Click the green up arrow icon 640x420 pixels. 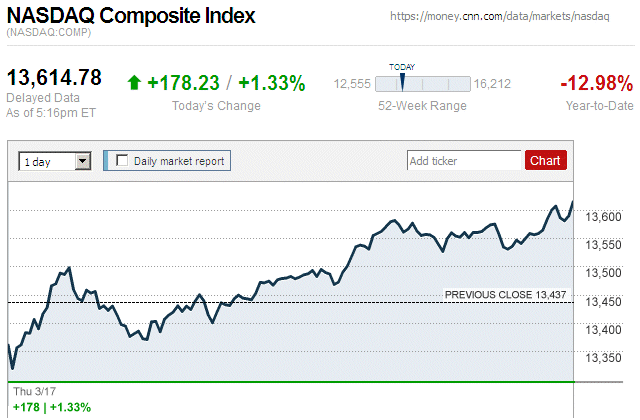[134, 83]
